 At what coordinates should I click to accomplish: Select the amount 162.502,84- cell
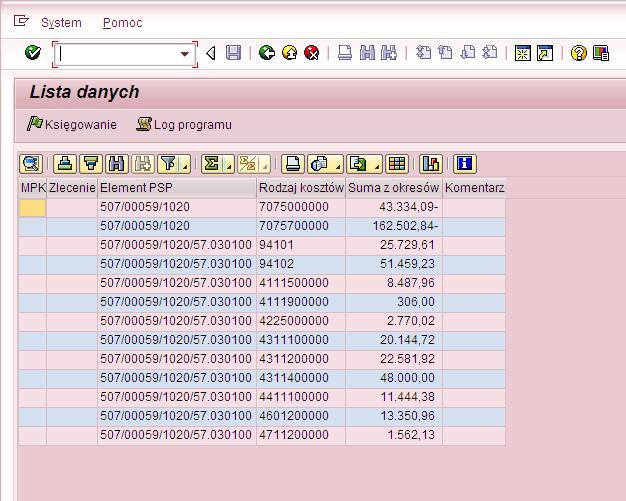394,226
